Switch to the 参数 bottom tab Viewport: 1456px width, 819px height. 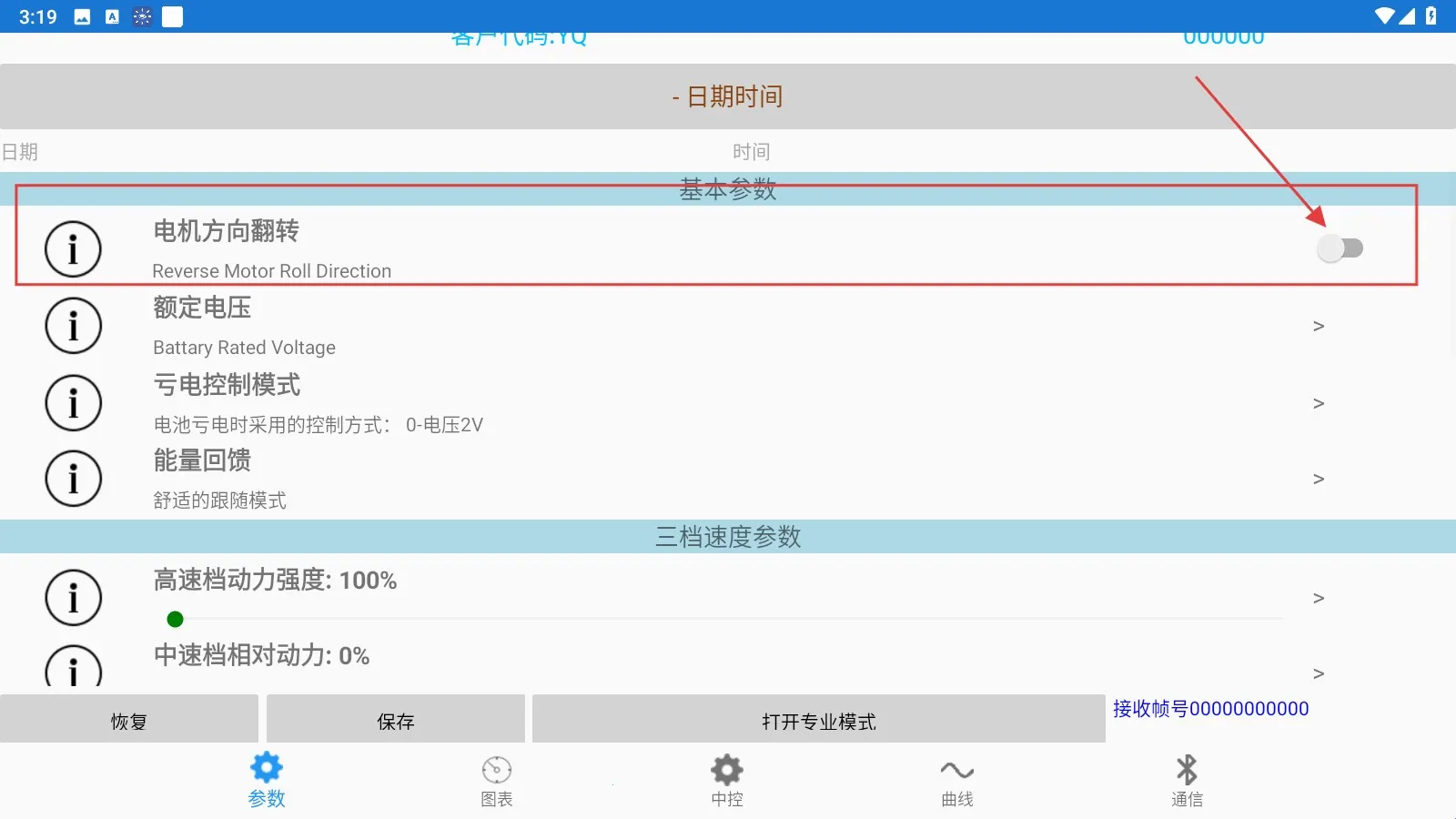[267, 778]
